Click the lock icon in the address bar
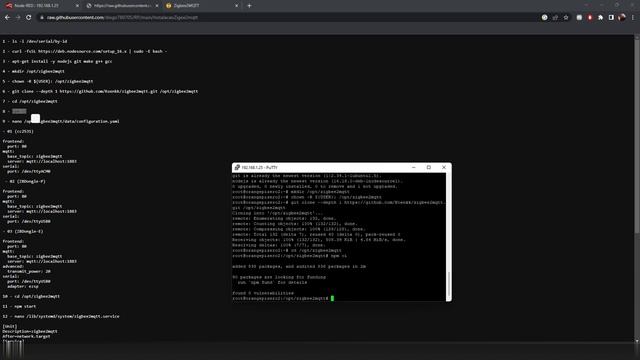The height and width of the screenshot is (360, 640). [x=42, y=18]
